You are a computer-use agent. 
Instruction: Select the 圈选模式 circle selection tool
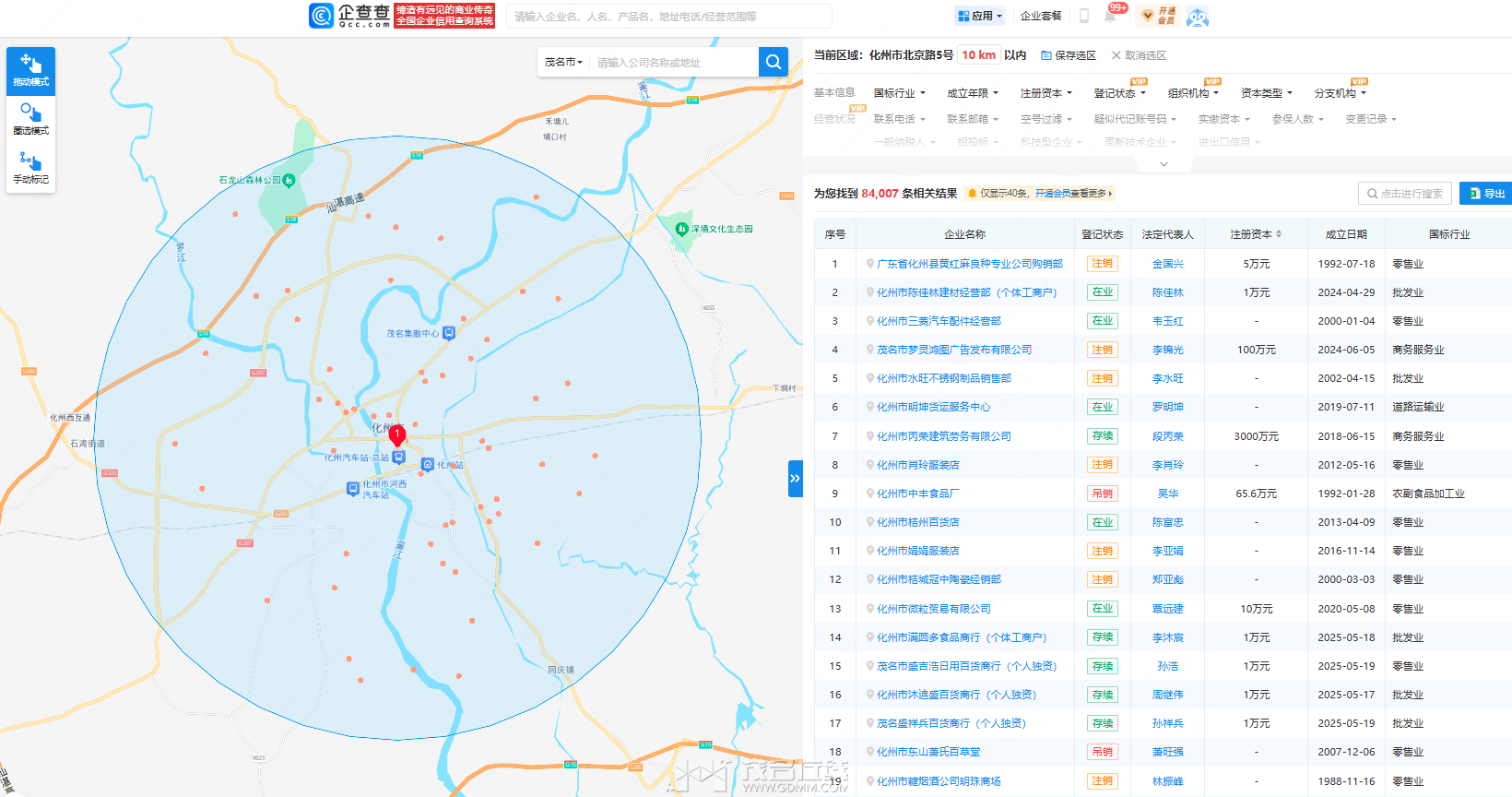[x=31, y=120]
